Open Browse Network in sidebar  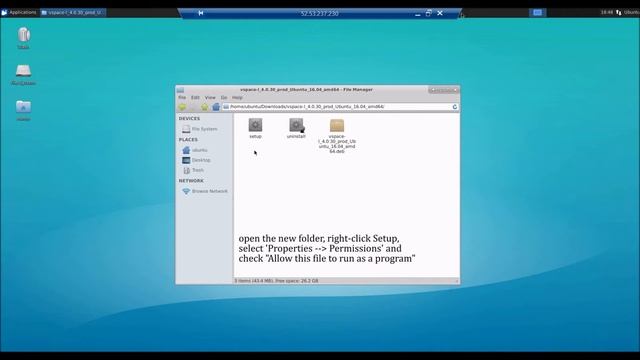click(205, 191)
